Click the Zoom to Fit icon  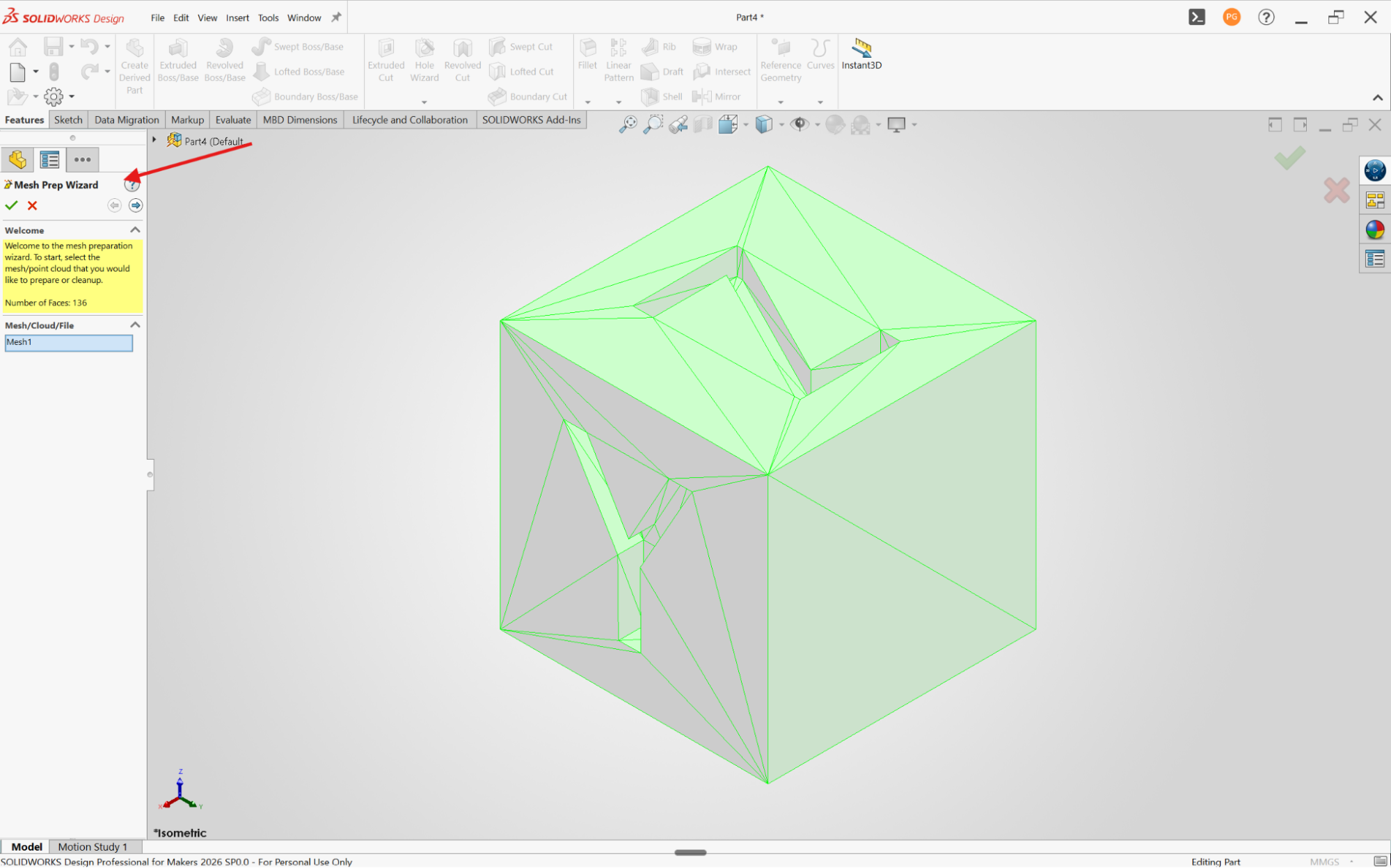628,124
